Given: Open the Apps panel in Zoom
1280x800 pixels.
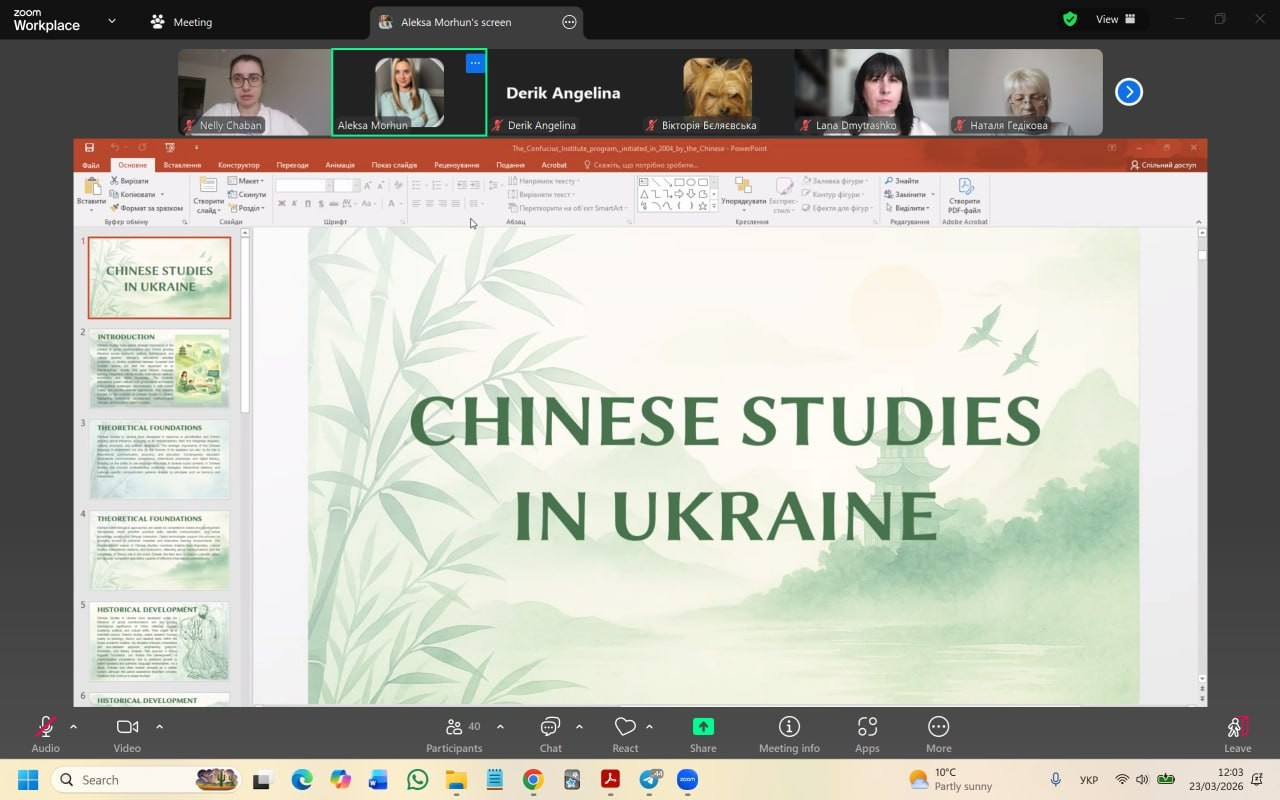Looking at the screenshot, I should click(x=867, y=727).
